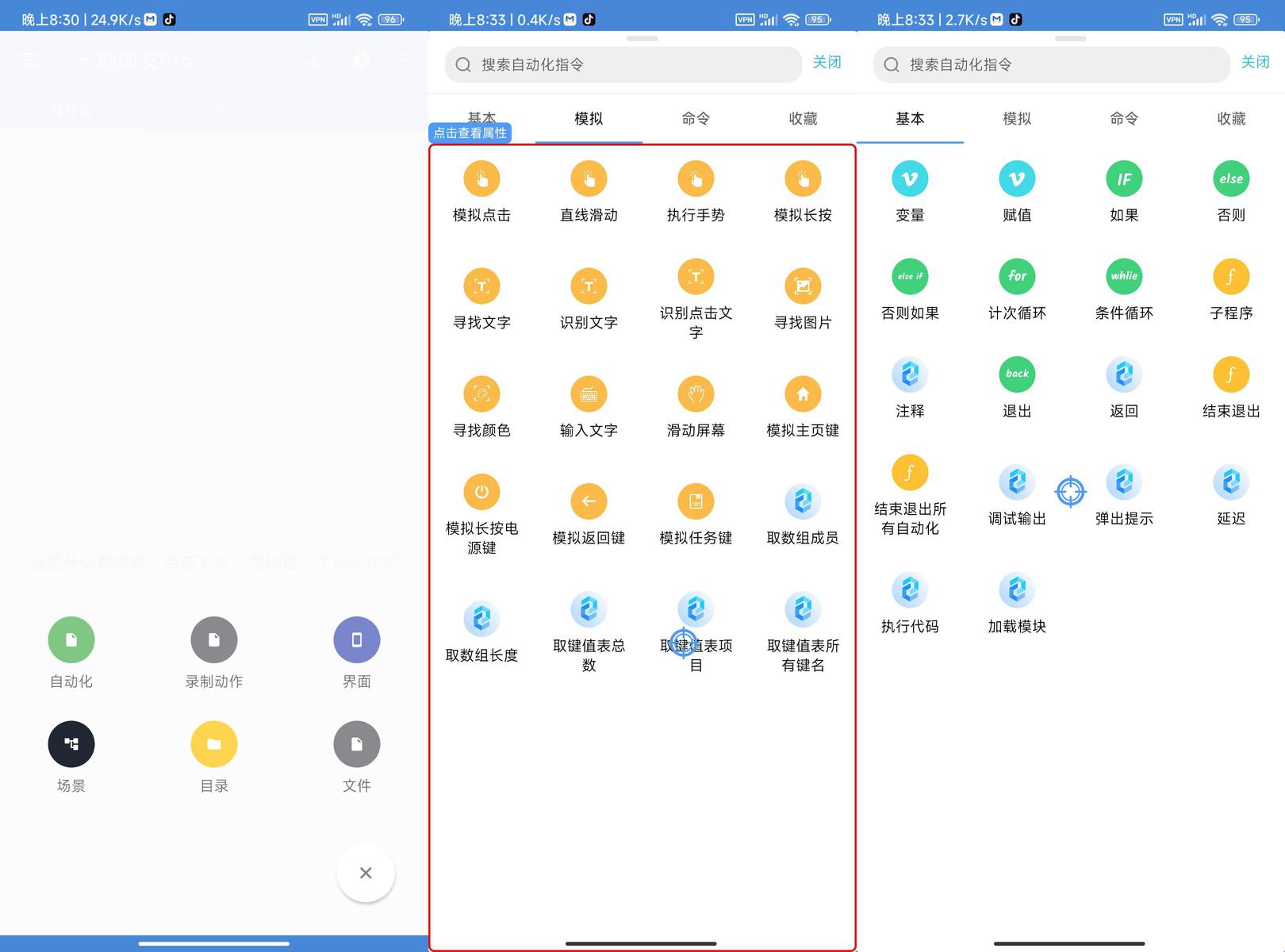Viewport: 1285px width, 952px height.
Task: Tap the 子程序 subroutine icon
Action: (x=1231, y=277)
